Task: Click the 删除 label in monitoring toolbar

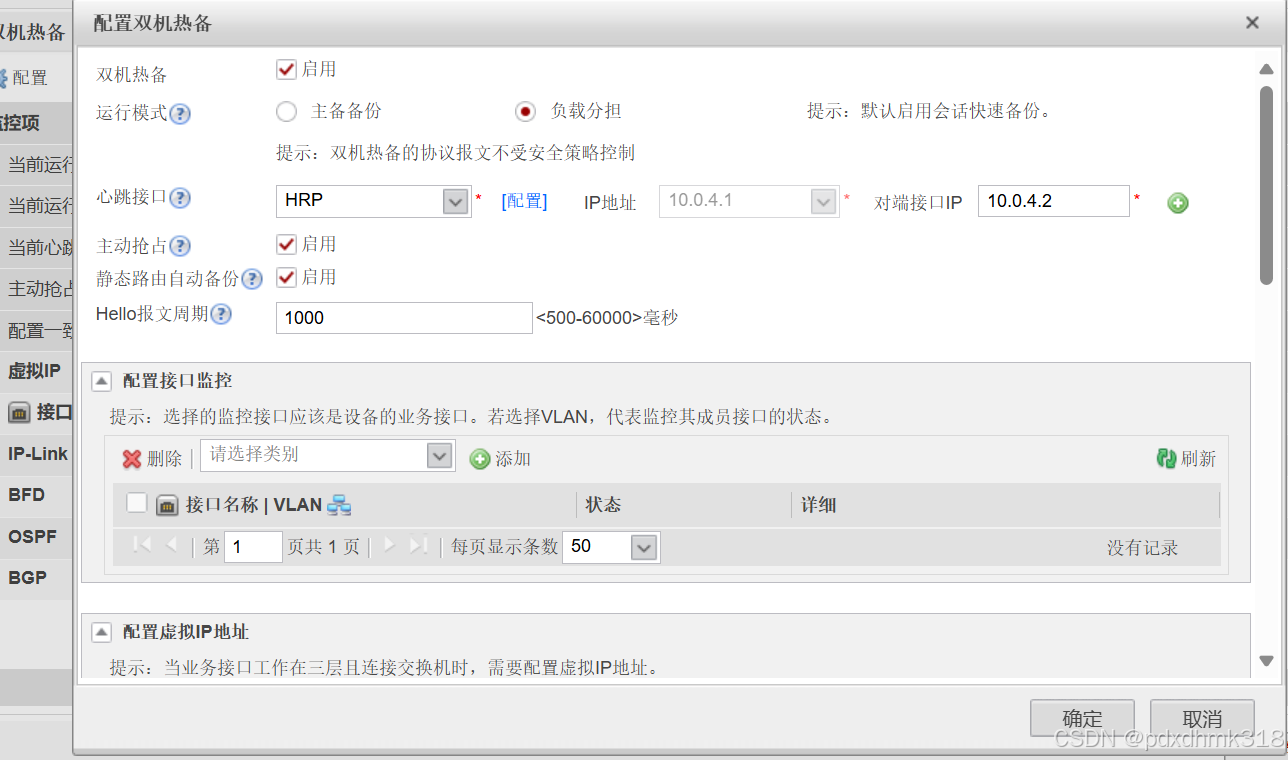Action: coord(164,459)
